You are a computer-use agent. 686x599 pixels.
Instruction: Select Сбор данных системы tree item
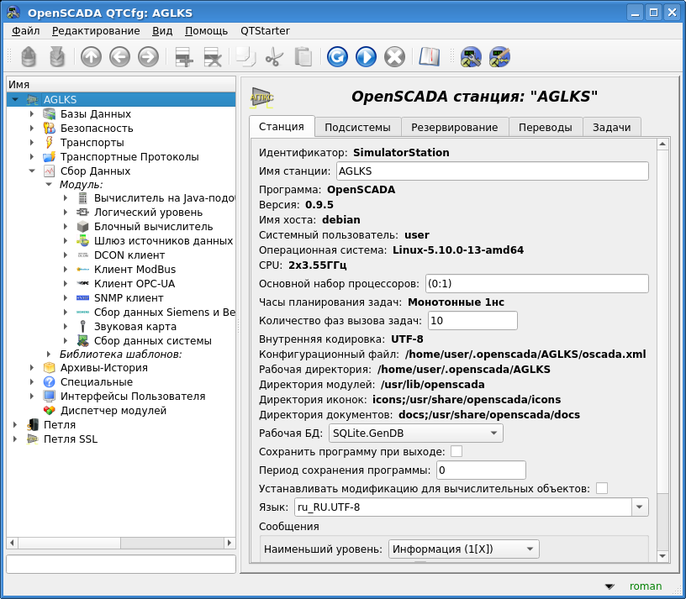point(153,341)
